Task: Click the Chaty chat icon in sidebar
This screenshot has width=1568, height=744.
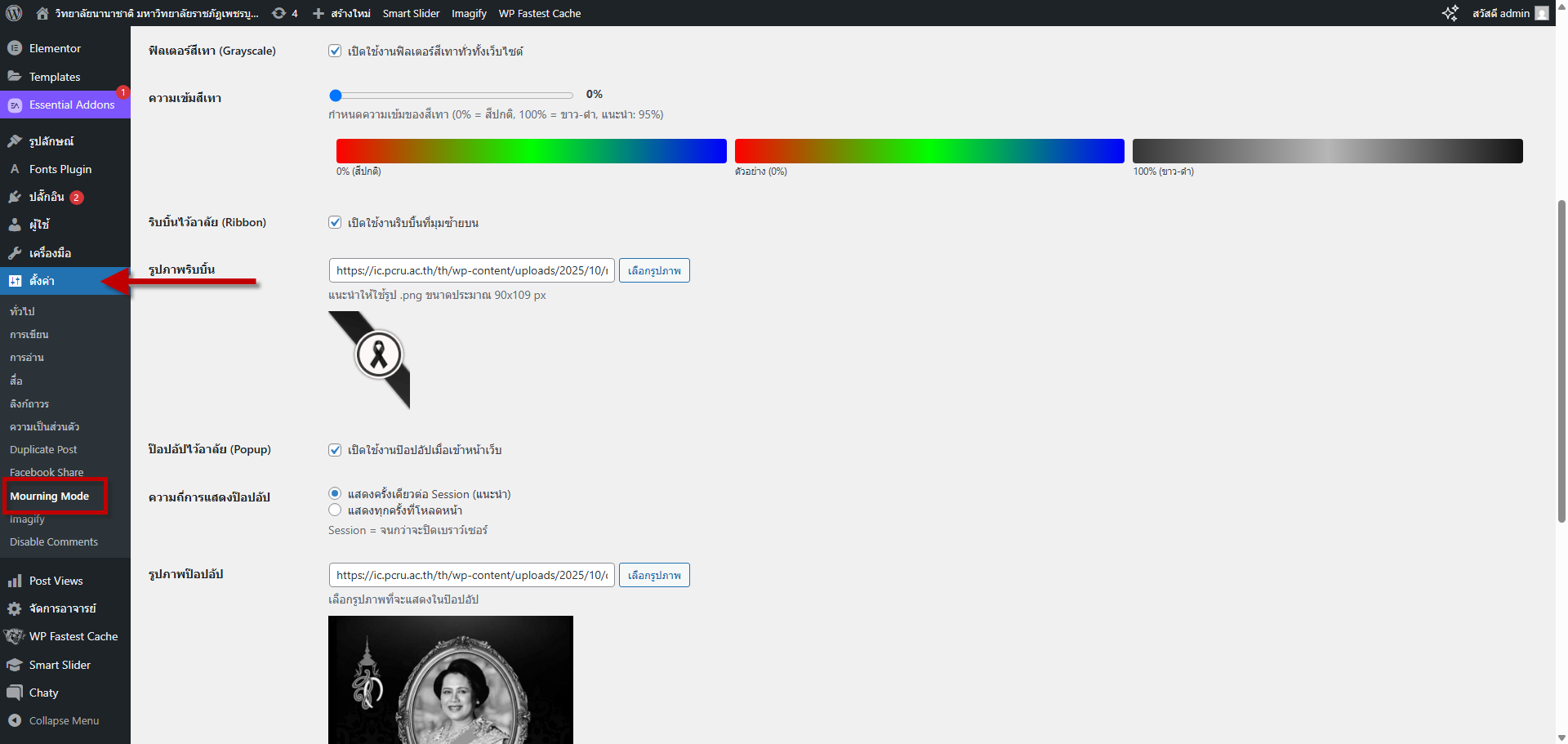Action: click(x=15, y=693)
